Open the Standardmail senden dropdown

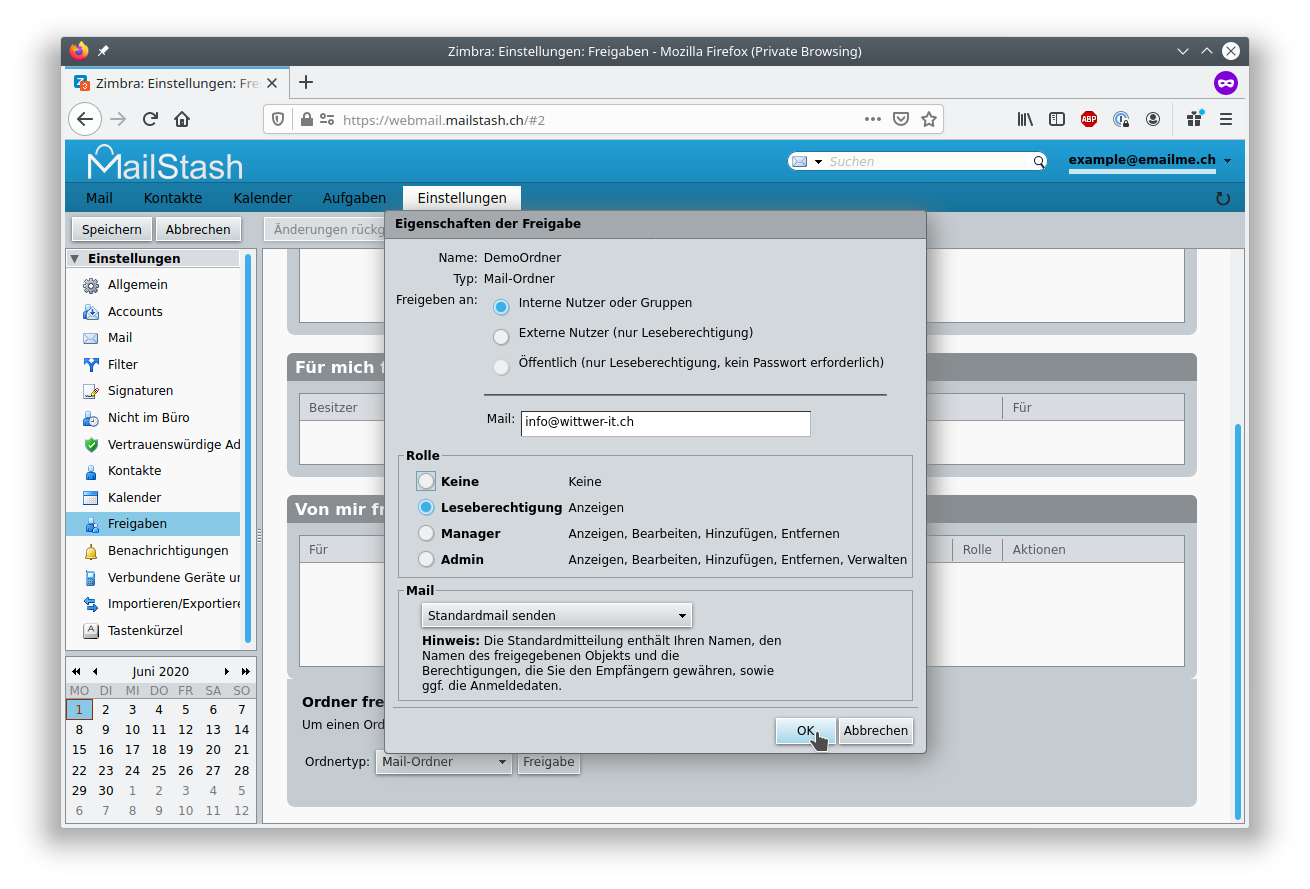556,615
